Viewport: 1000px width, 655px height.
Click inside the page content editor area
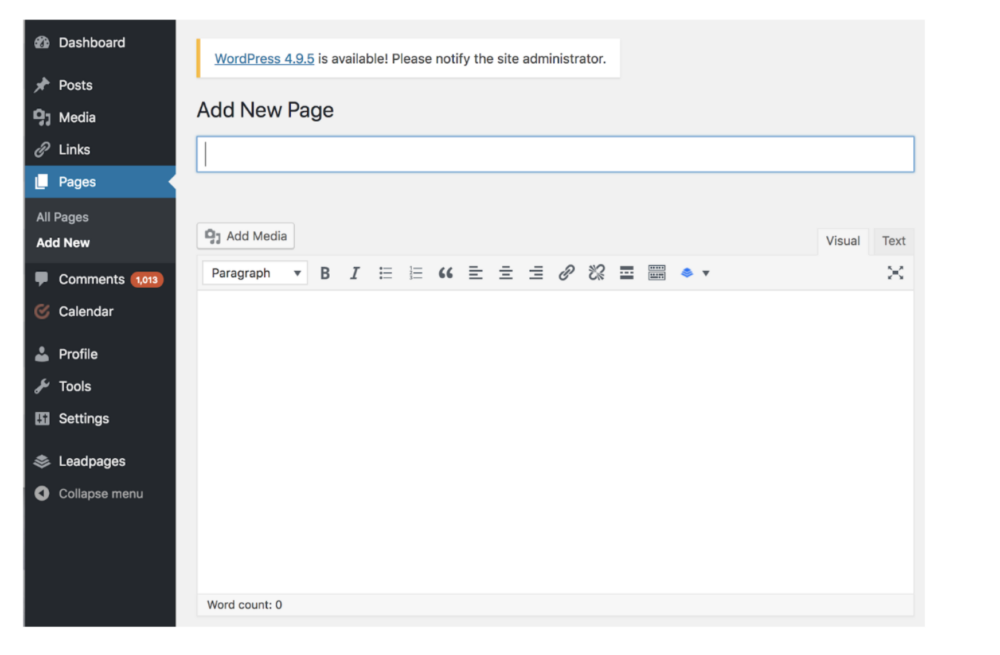click(555, 442)
